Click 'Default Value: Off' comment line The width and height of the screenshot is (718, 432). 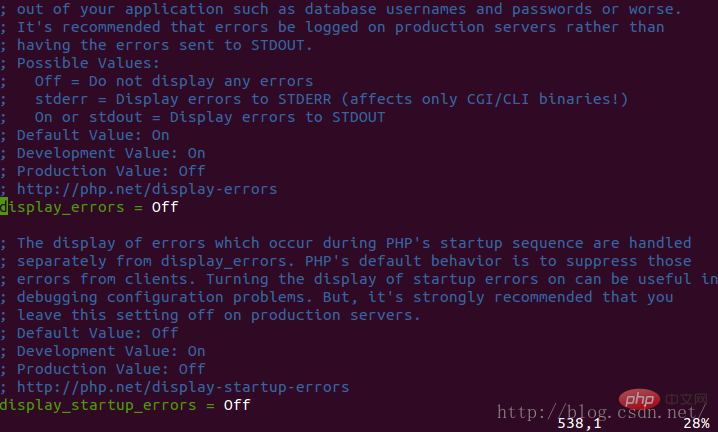pyautogui.click(x=98, y=333)
